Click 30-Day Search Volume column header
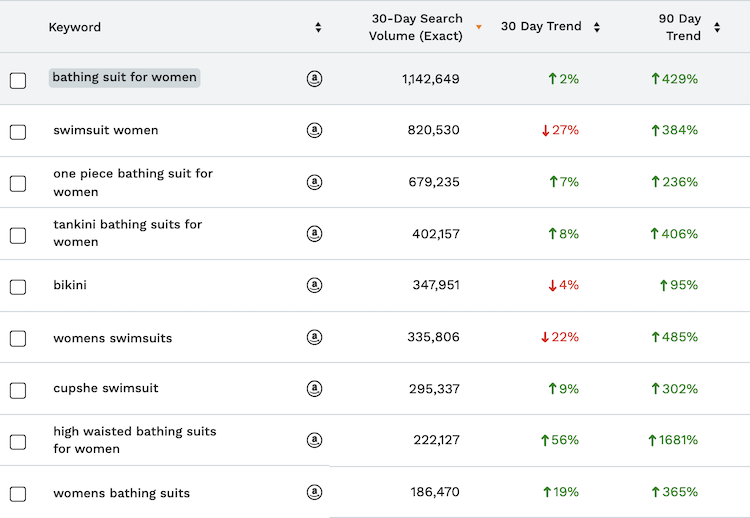 (415, 27)
